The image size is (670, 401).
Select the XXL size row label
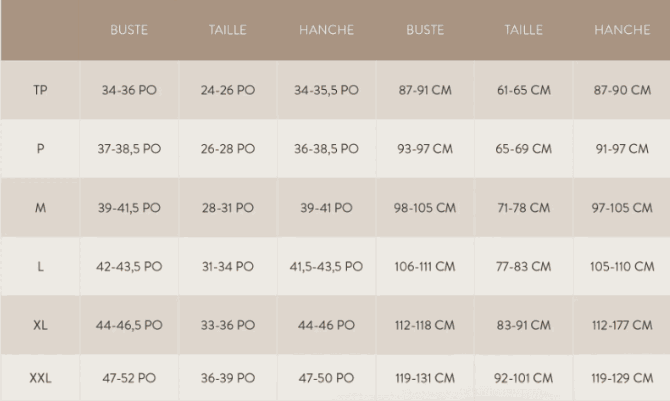coord(40,378)
